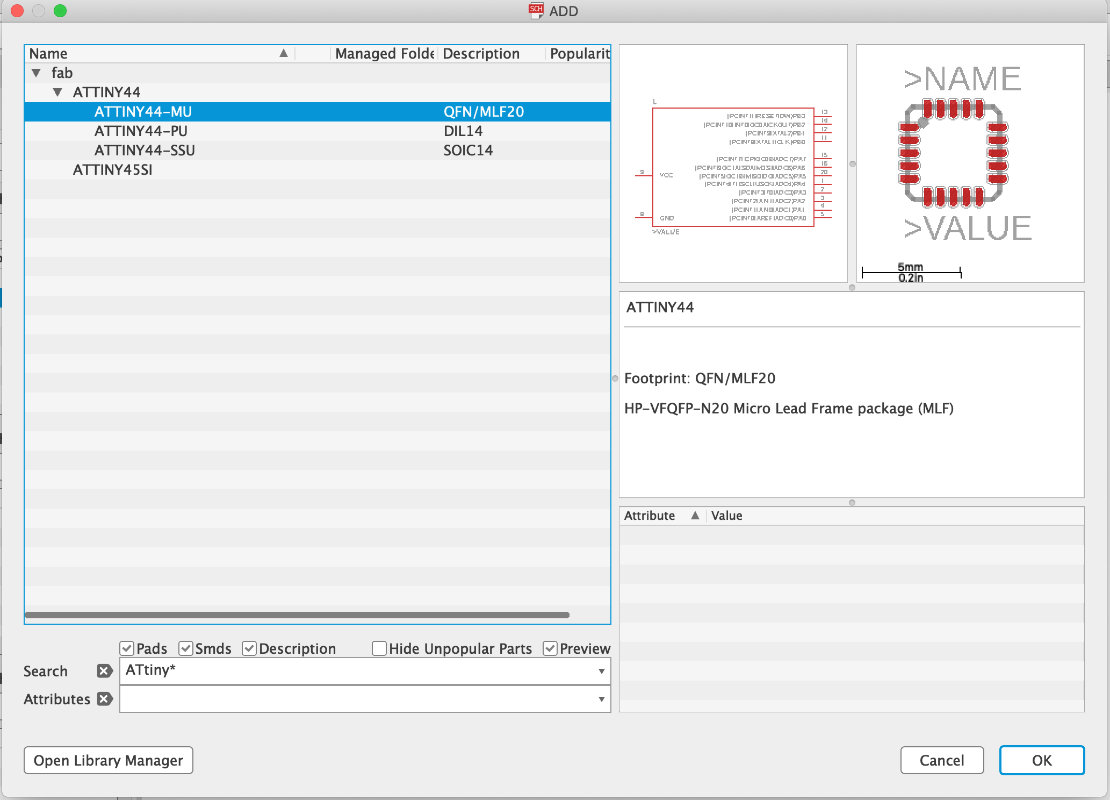
Task: Click the horizontal scrollbar of parts list
Action: tap(297, 615)
